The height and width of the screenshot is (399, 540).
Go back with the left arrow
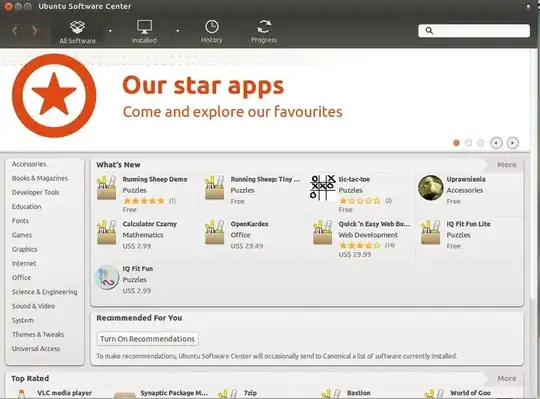point(14,31)
